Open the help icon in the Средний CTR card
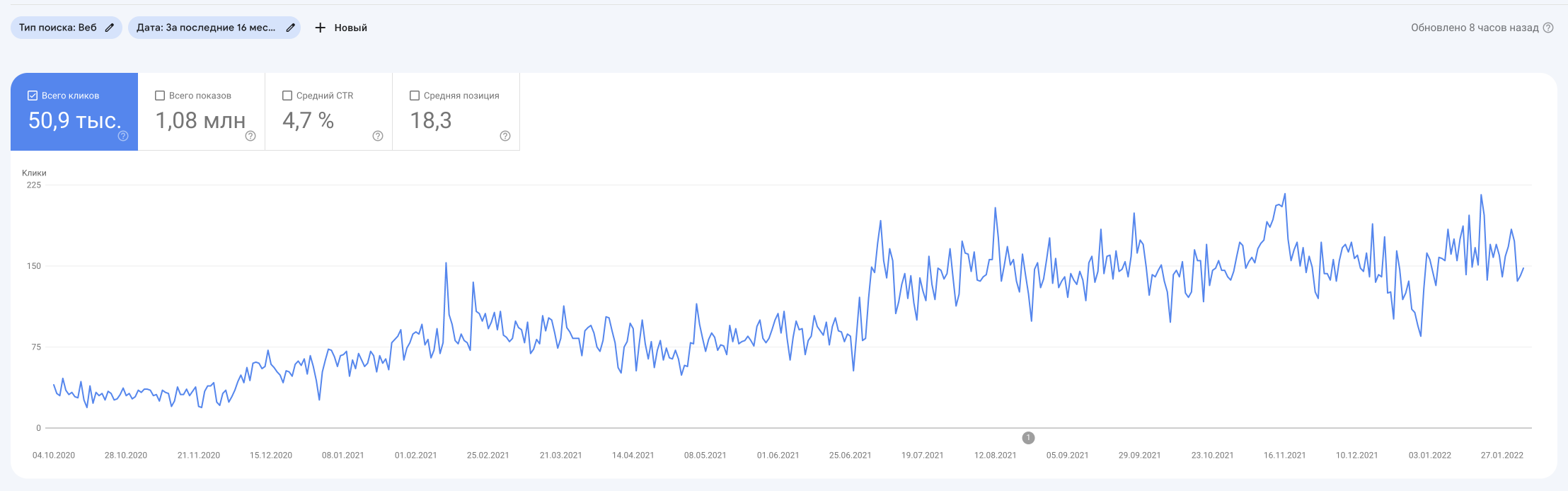1568x491 pixels. pyautogui.click(x=378, y=136)
